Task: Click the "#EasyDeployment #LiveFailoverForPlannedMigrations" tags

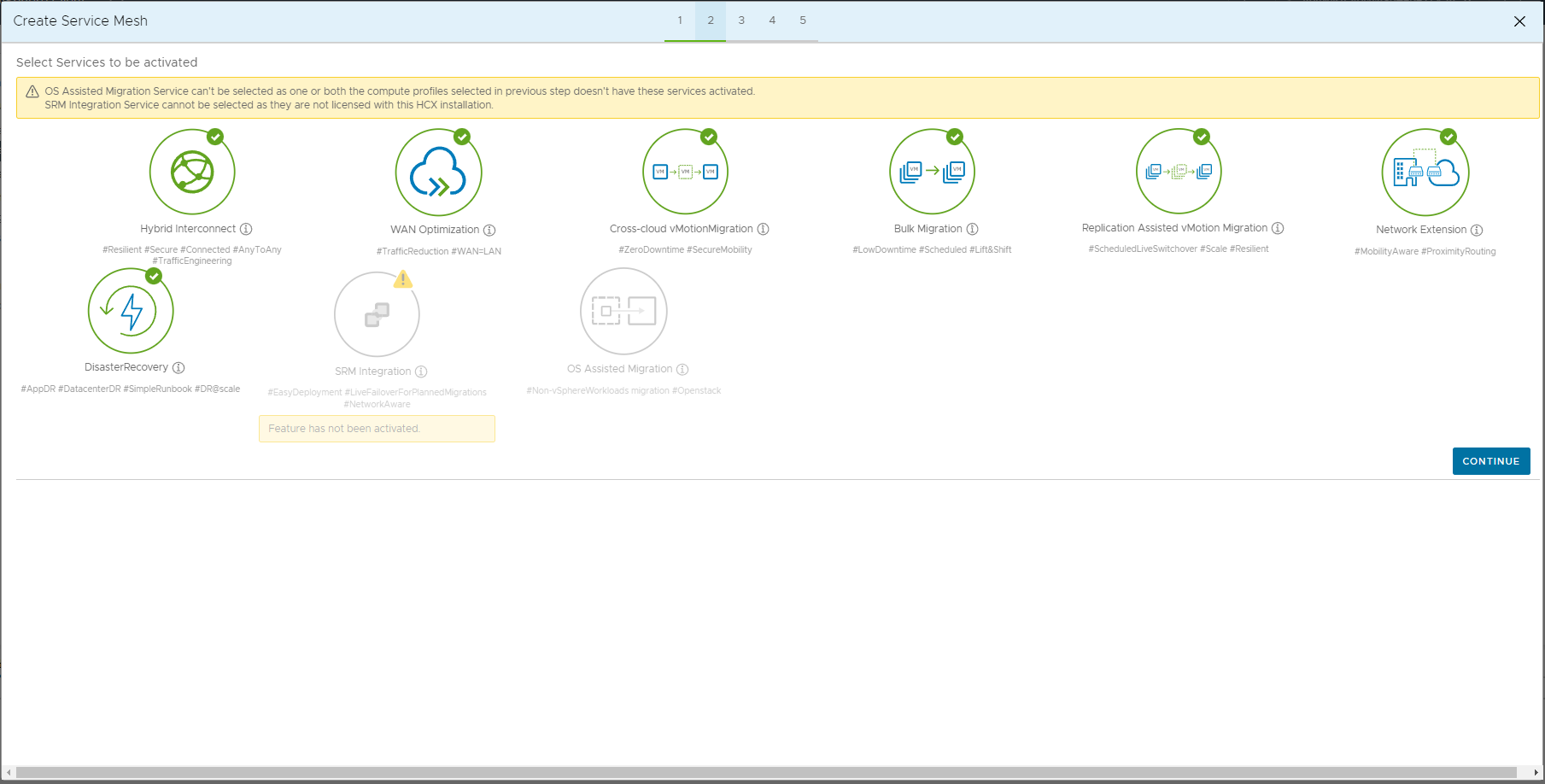Action: point(377,392)
